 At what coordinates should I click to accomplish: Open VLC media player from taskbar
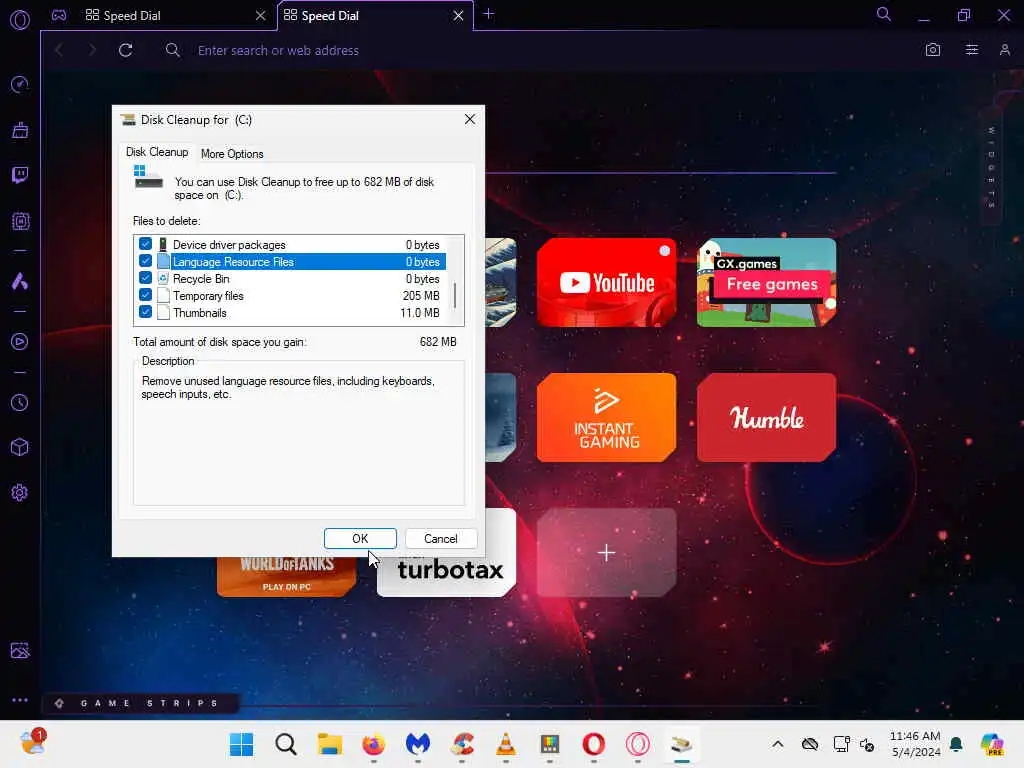[505, 744]
